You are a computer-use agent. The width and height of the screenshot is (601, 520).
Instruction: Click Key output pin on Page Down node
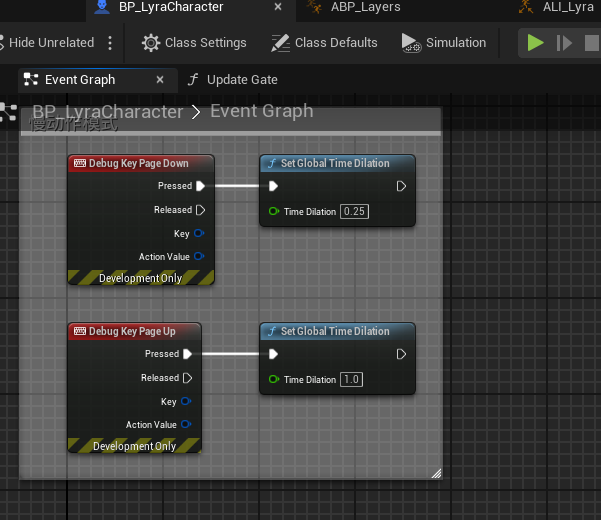tap(199, 233)
